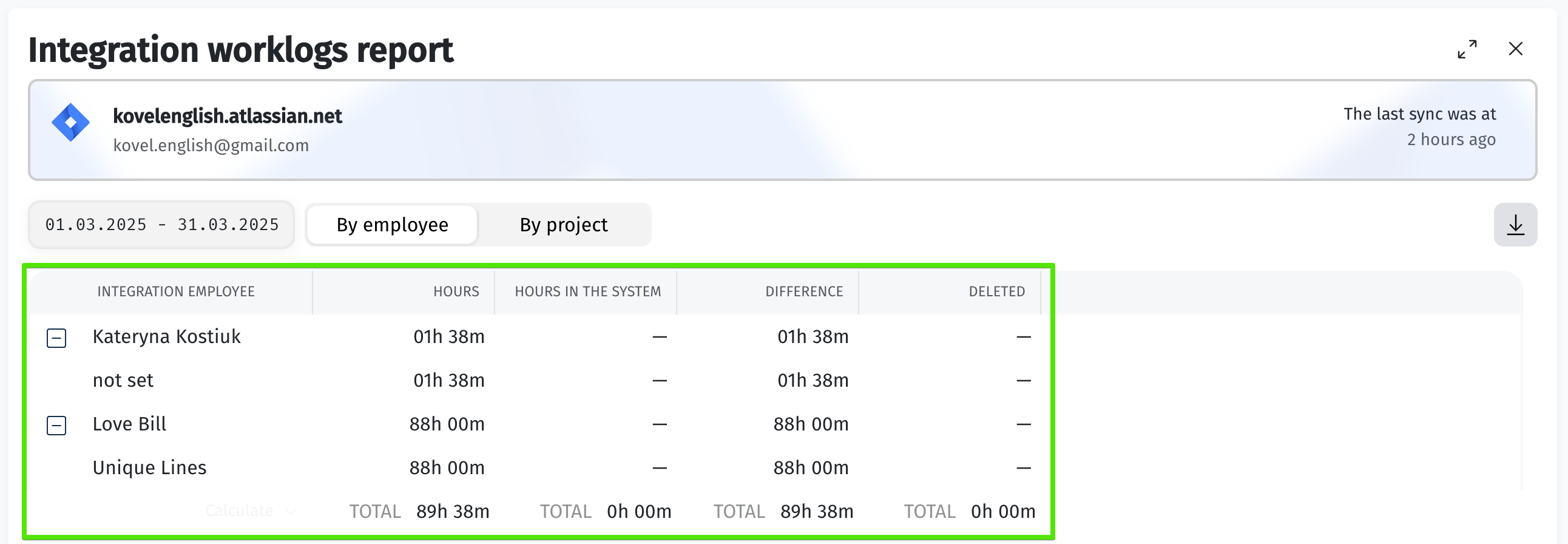The width and height of the screenshot is (1568, 544).
Task: Click total hours 89h 38m
Action: [452, 512]
